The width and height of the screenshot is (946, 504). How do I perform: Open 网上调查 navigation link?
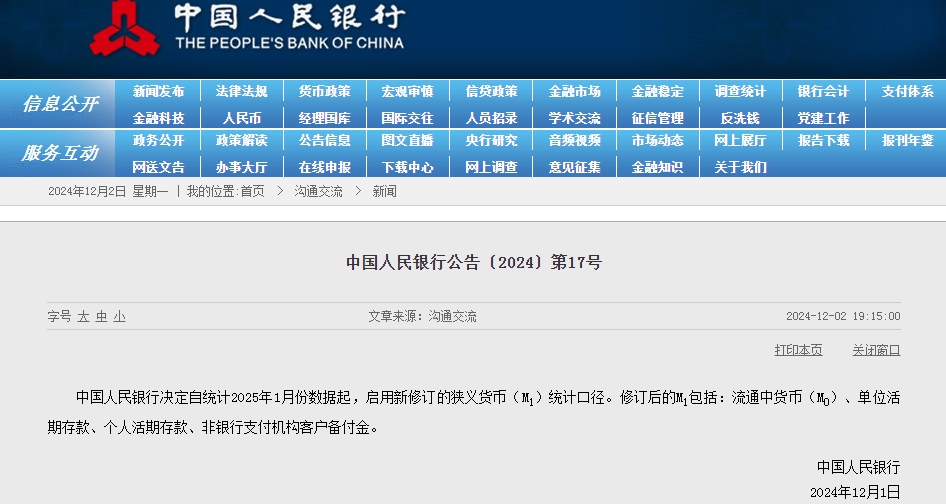click(x=491, y=167)
